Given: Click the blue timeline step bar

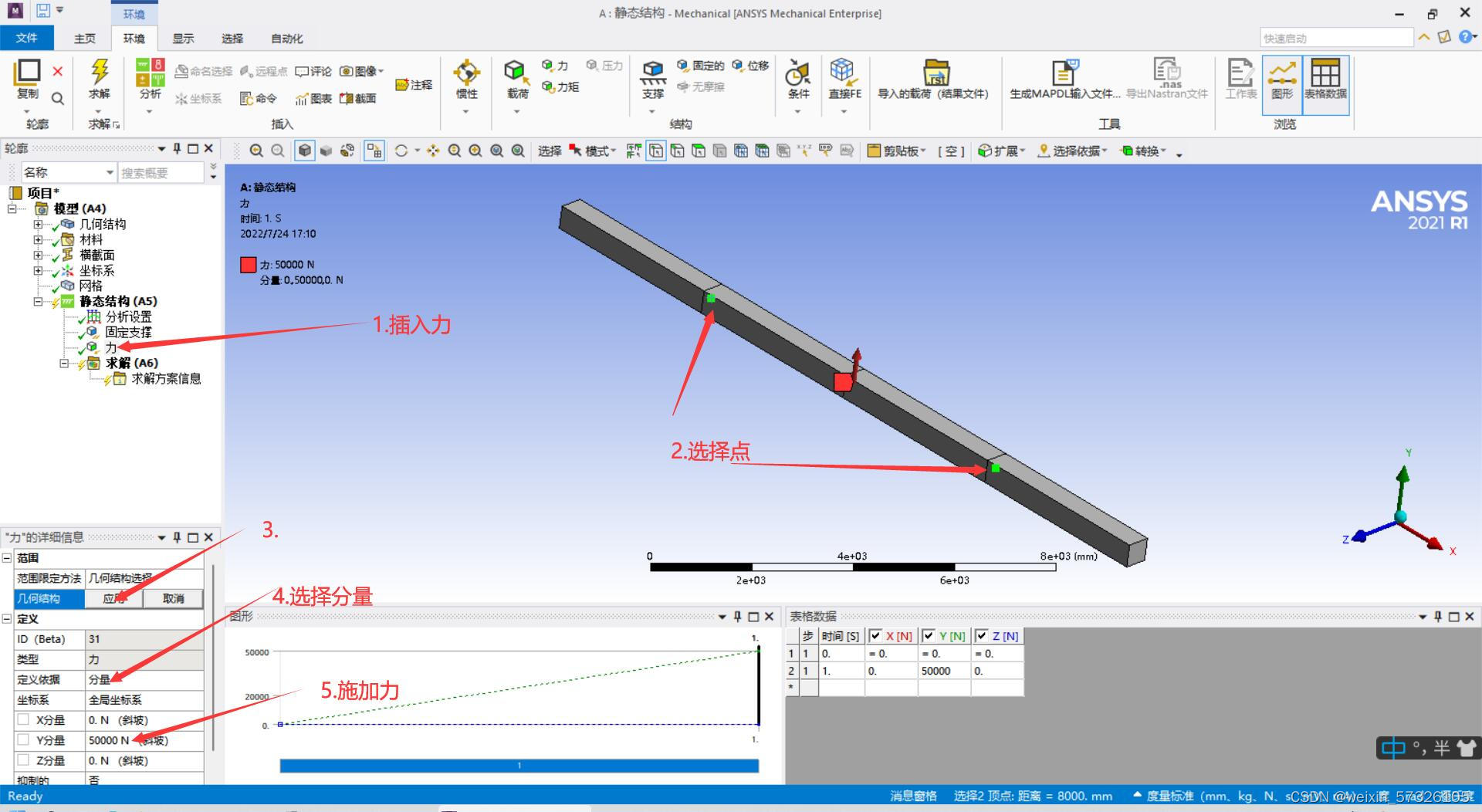Looking at the screenshot, I should point(519,766).
